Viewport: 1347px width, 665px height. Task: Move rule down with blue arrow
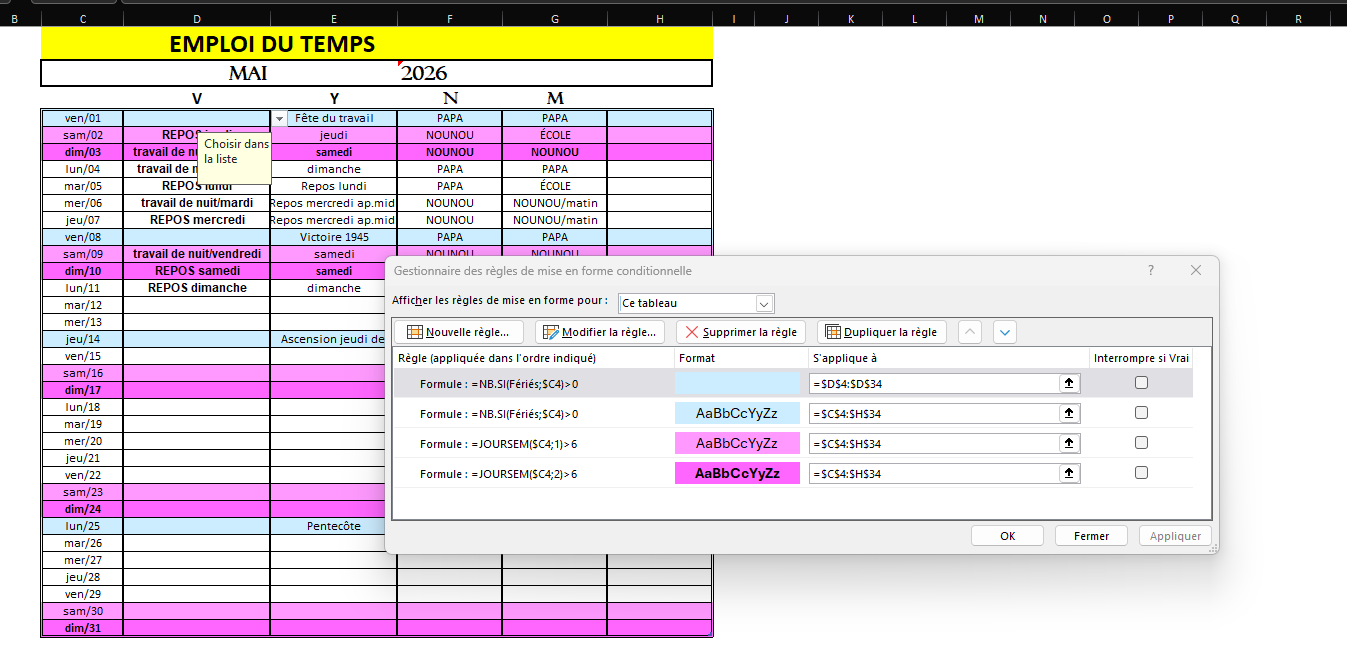(x=1005, y=332)
